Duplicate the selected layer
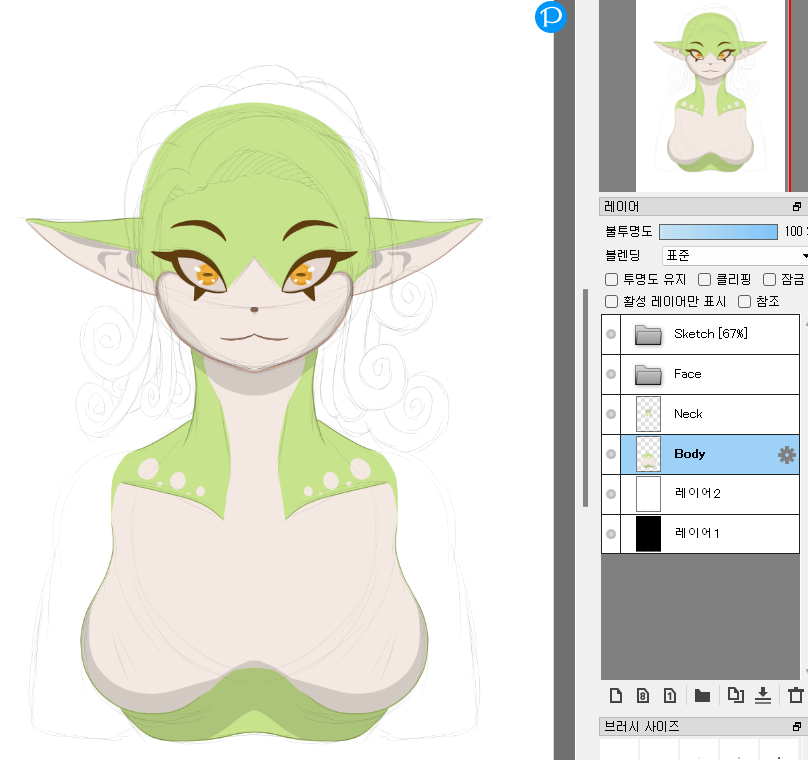This screenshot has width=808, height=760. tap(735, 695)
